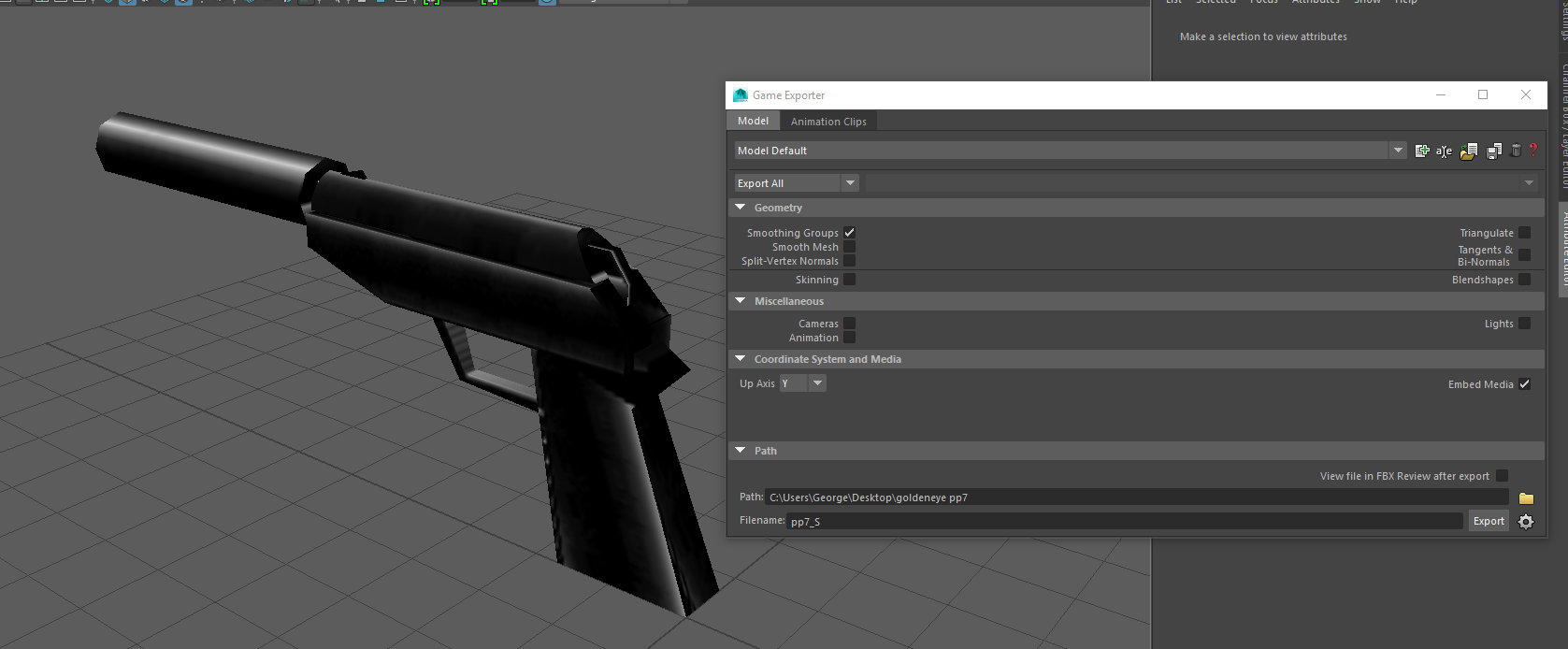Delete preset using trash can icon
Image resolution: width=1568 pixels, height=649 pixels.
[1517, 150]
